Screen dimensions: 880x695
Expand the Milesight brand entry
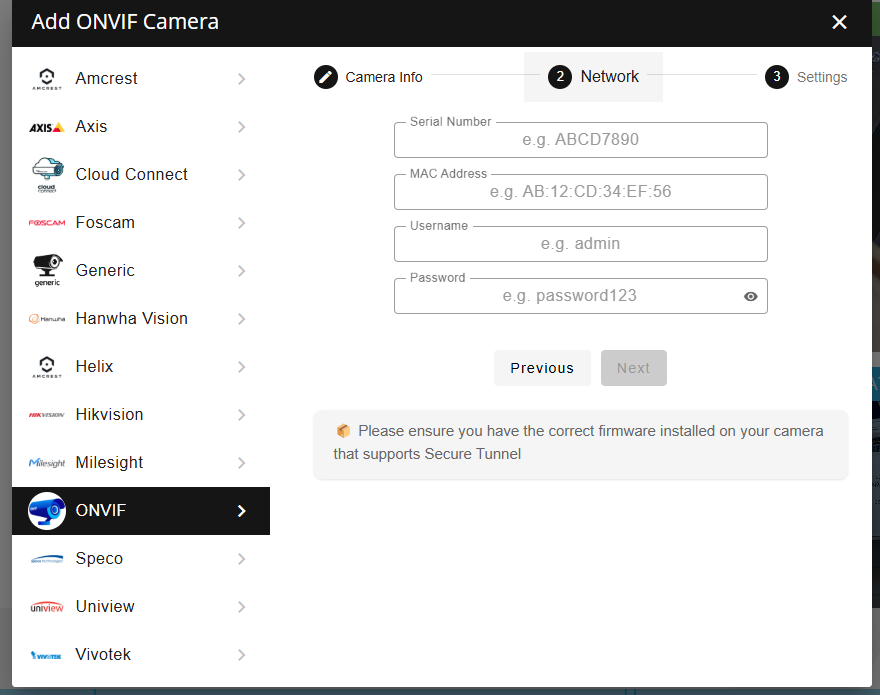coord(241,462)
